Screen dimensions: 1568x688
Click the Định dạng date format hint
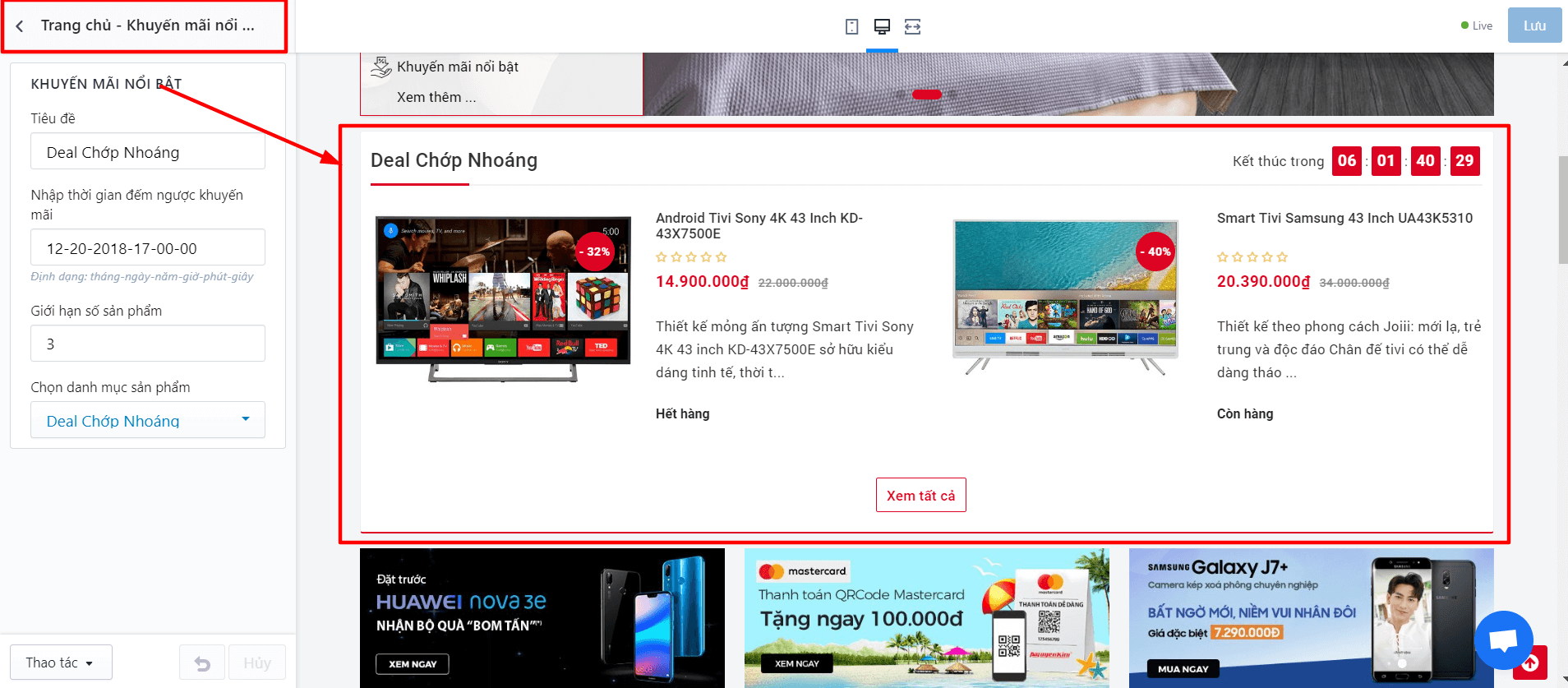click(x=142, y=276)
